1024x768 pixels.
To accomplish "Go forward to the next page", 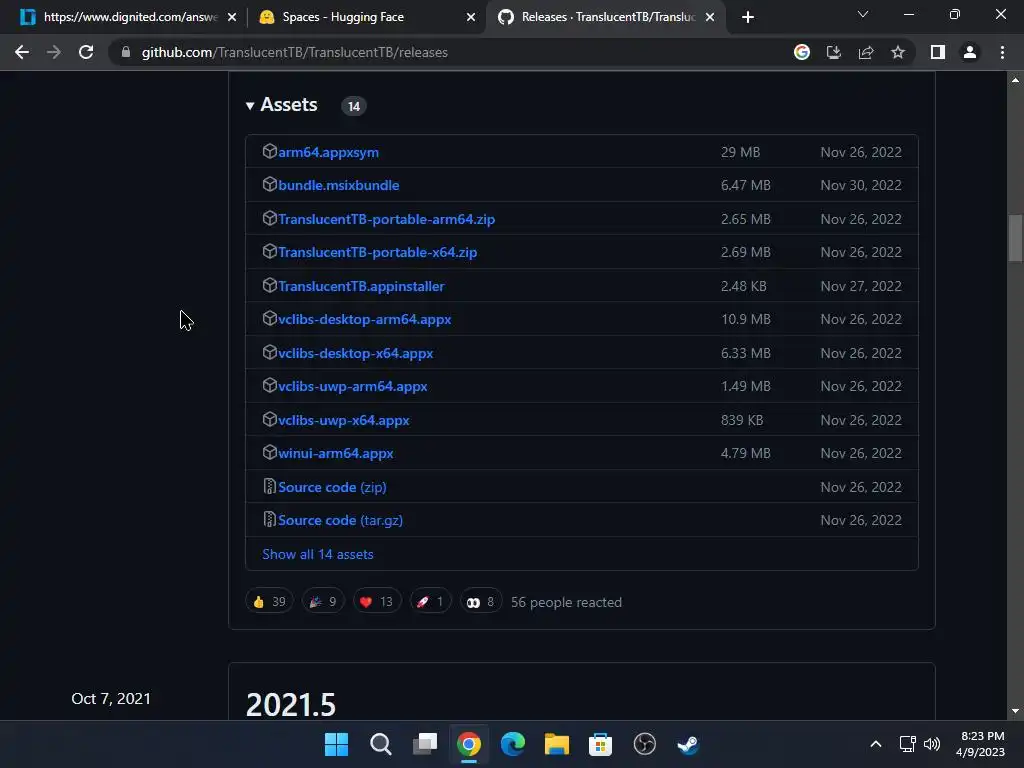I will [54, 52].
